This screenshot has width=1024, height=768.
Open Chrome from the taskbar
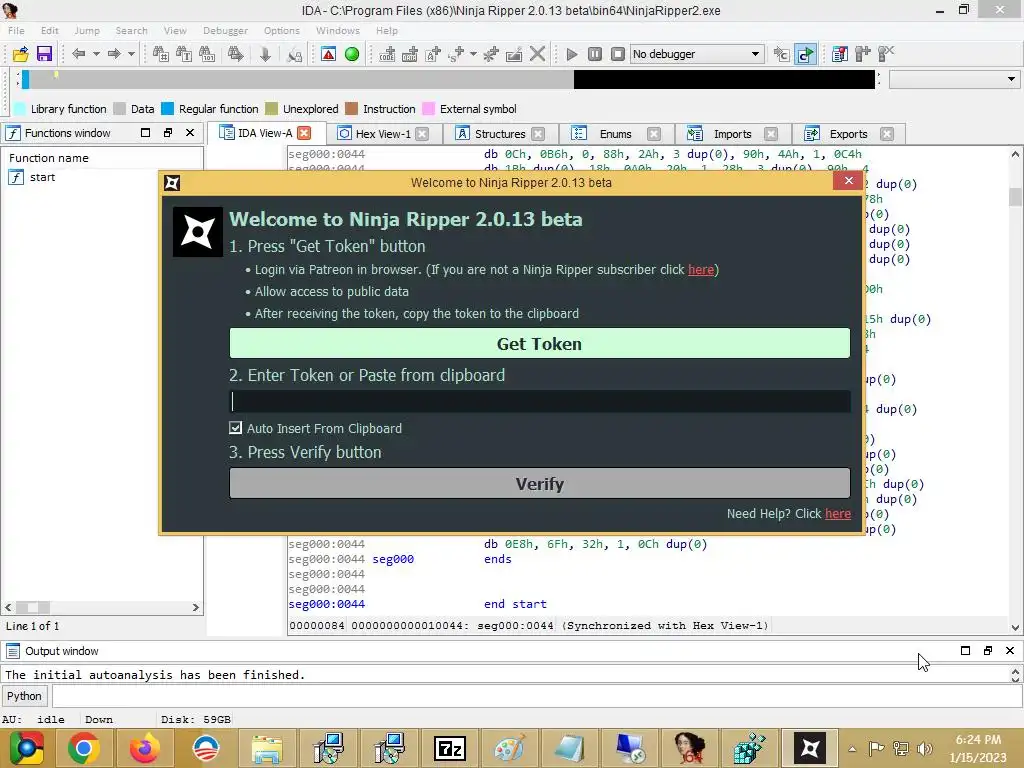point(84,748)
